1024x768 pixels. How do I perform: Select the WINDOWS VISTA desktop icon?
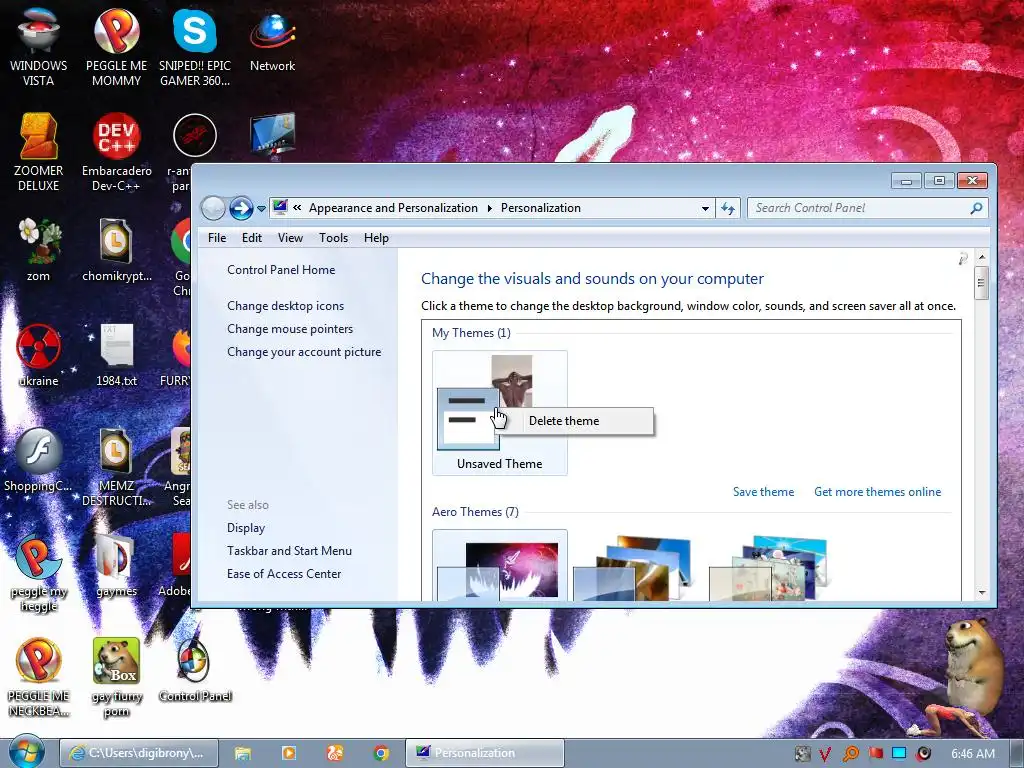[39, 47]
